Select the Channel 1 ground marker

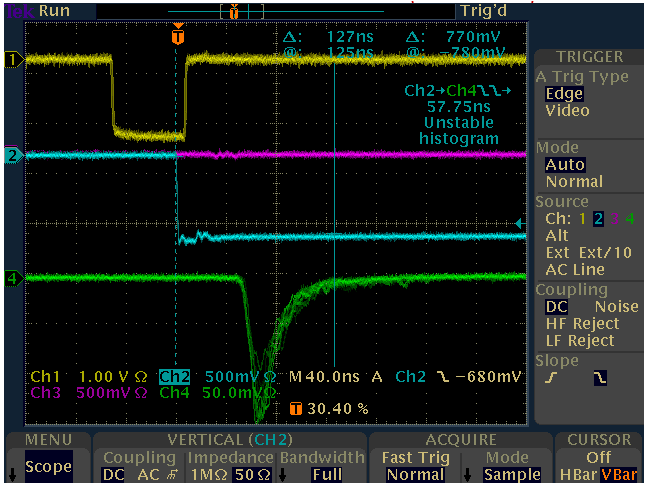(x=14, y=60)
